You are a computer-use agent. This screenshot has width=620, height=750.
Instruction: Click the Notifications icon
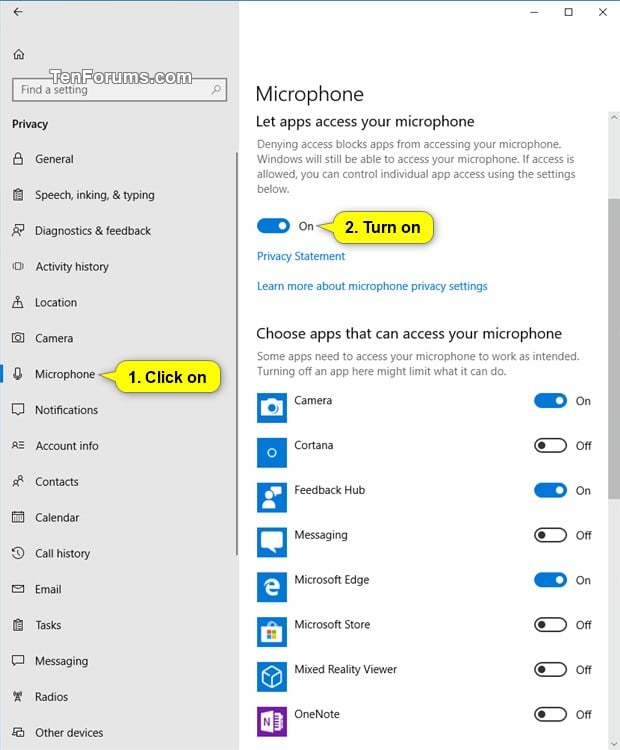(18, 409)
